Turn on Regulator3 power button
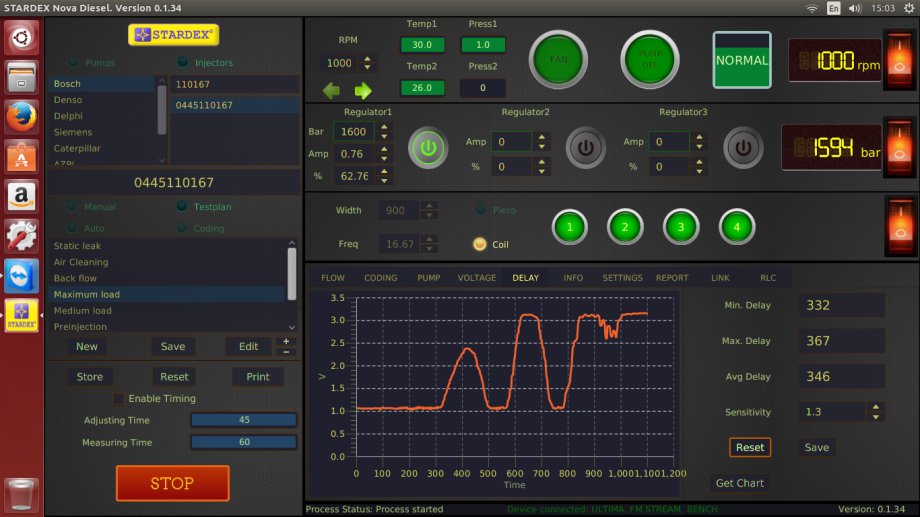Viewport: 920px width, 517px height. [x=743, y=148]
